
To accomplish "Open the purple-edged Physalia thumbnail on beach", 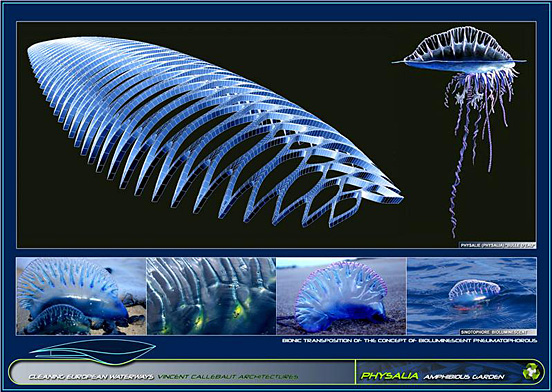I will tap(341, 296).
